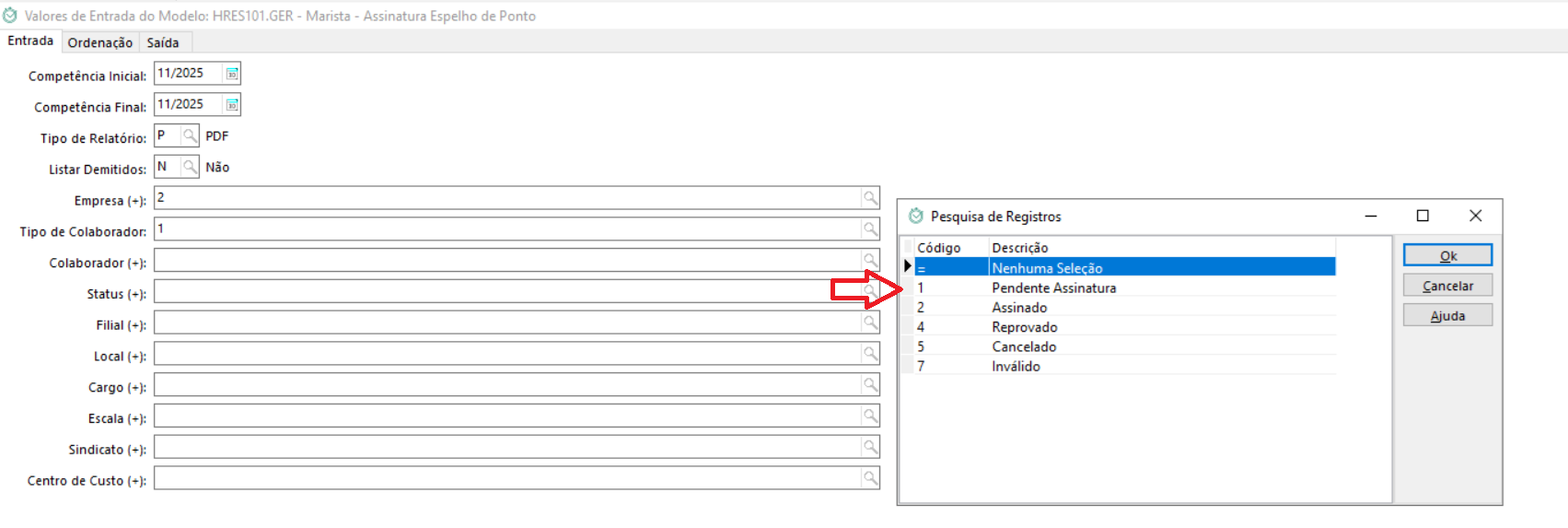Click search icon for Tipo de Relatório
The image size is (1568, 528).
189,136
